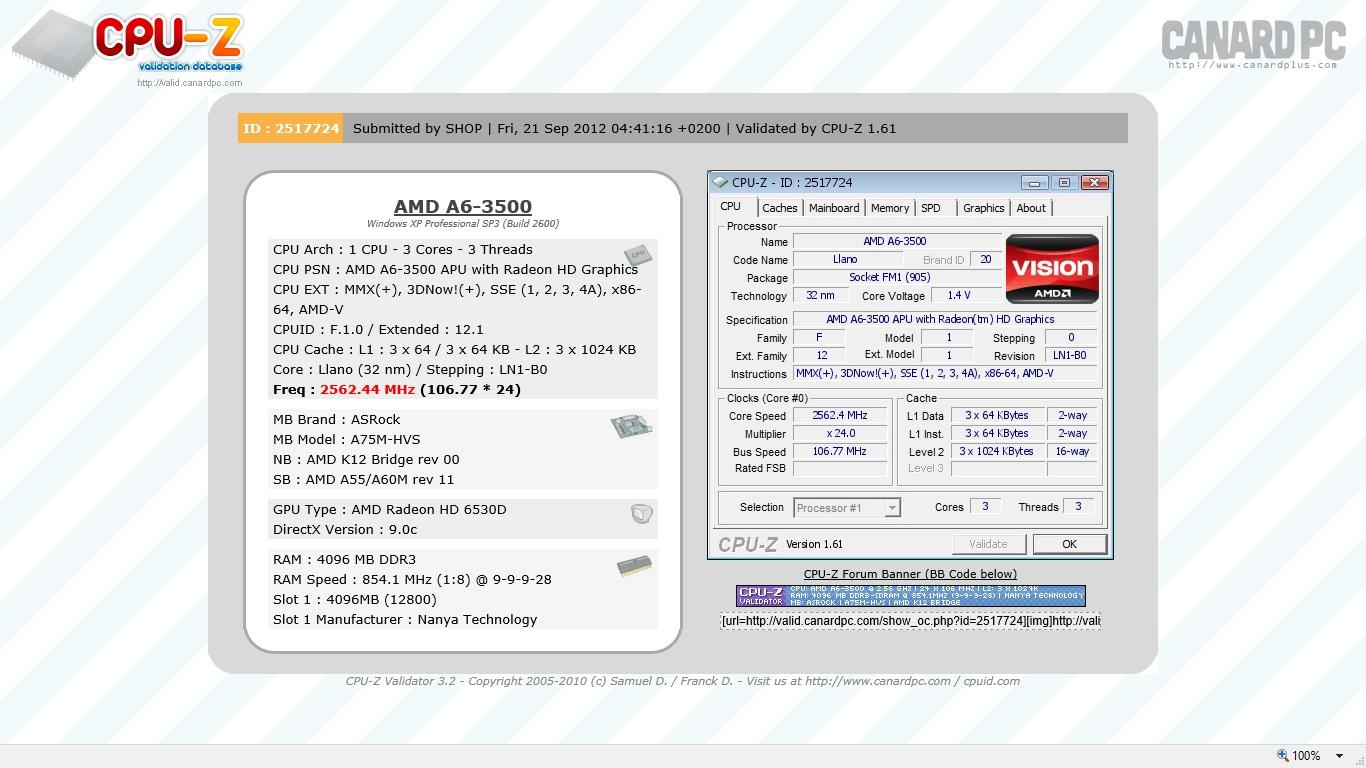Click the Level 2 3 x 1024 KBytes field
1366x768 pixels.
pos(996,452)
